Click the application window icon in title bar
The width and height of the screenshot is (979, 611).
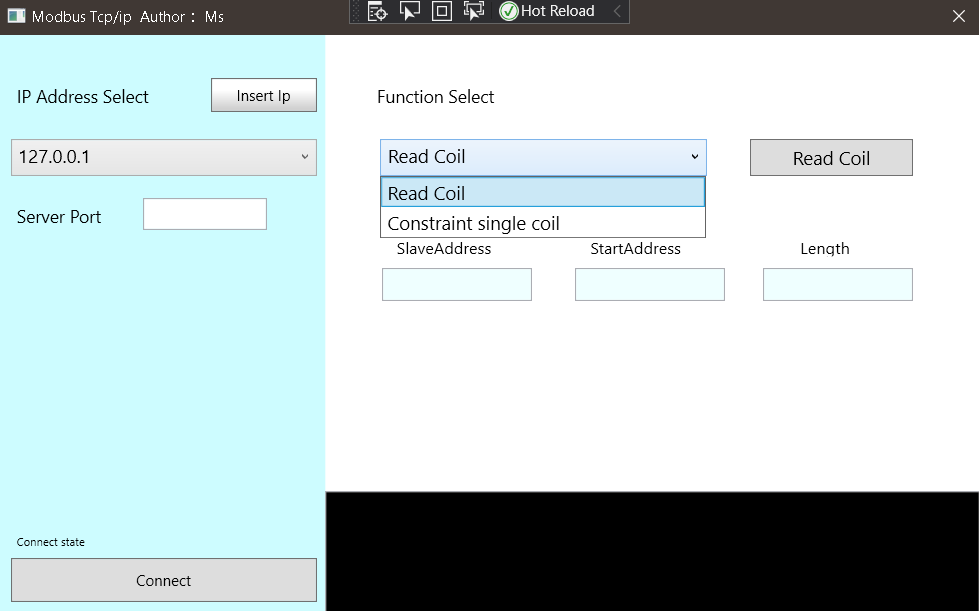(16, 16)
